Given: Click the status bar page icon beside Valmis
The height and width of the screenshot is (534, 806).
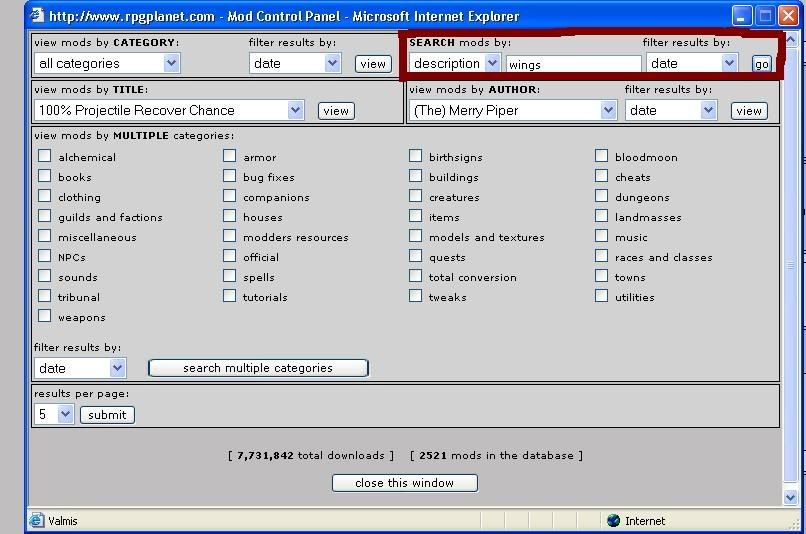Looking at the screenshot, I should tap(36, 521).
